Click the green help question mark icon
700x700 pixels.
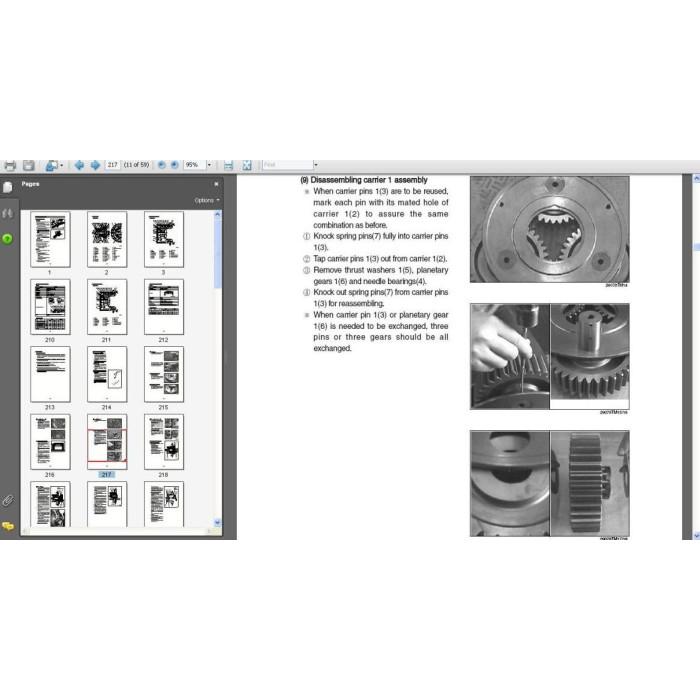pyautogui.click(x=8, y=239)
